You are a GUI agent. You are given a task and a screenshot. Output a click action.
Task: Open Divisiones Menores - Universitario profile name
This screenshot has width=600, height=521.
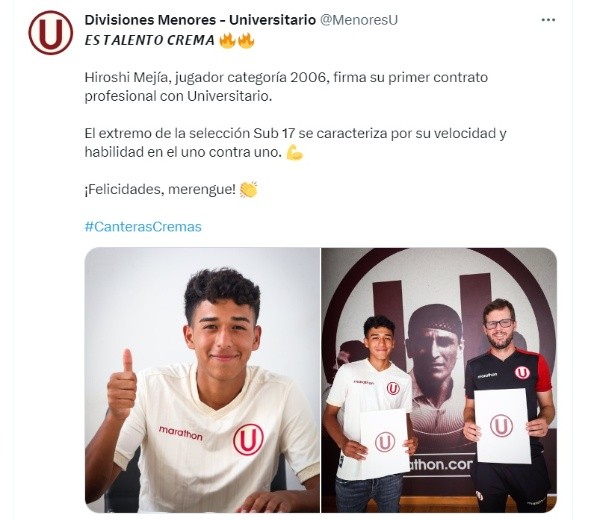[200, 20]
